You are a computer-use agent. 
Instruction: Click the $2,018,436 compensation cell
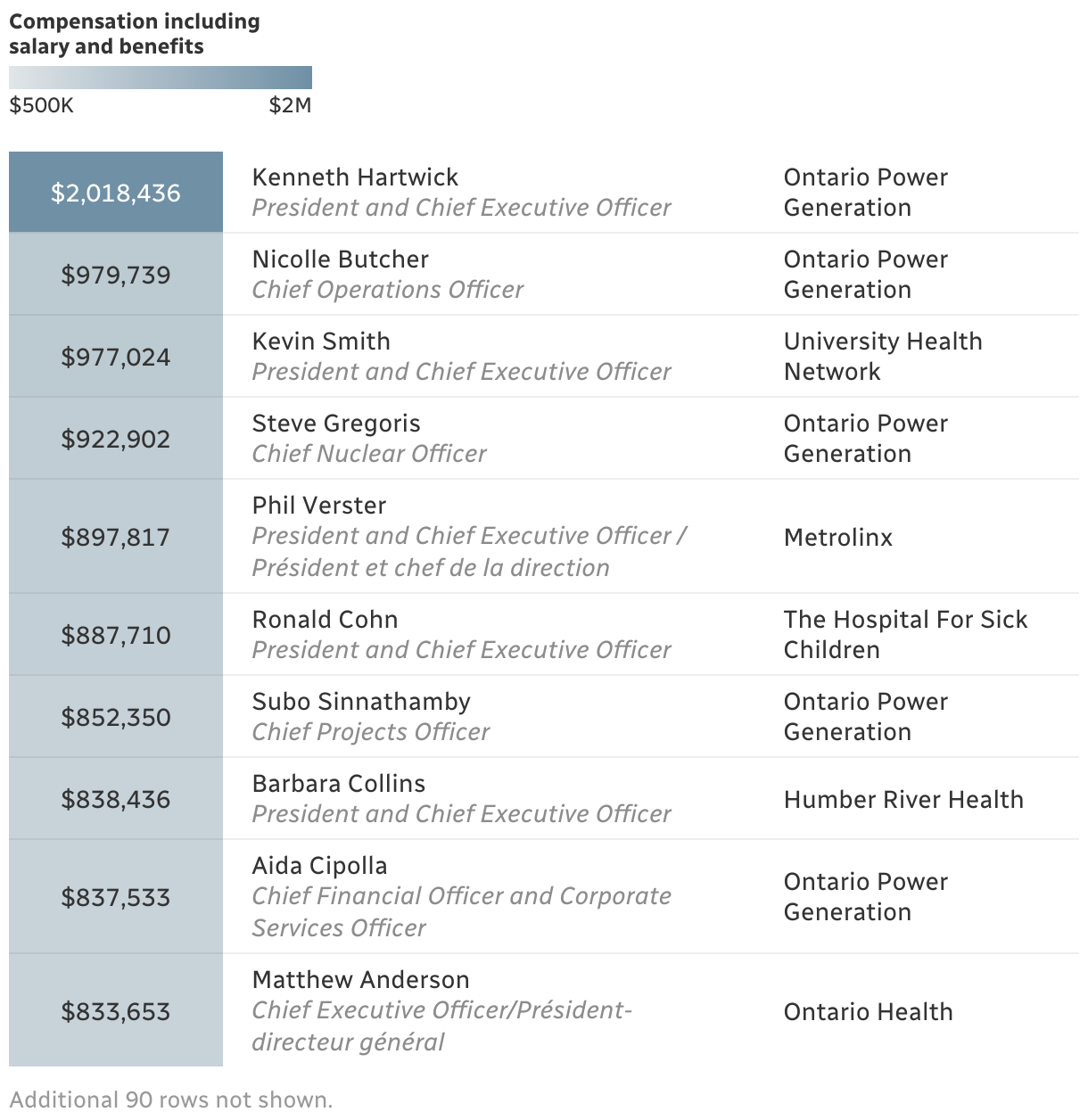click(x=116, y=193)
